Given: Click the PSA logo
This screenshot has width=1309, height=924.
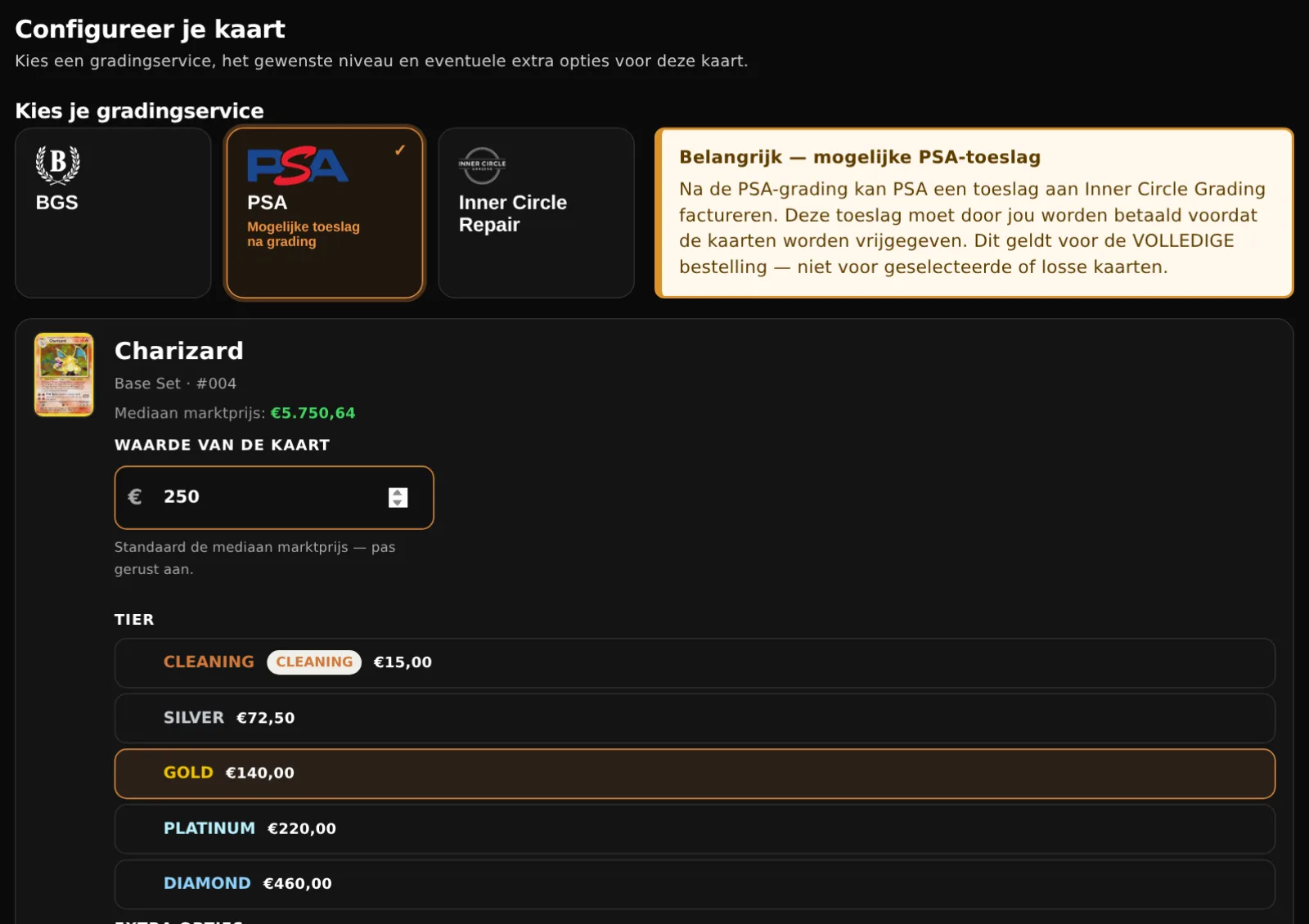Looking at the screenshot, I should tap(298, 166).
